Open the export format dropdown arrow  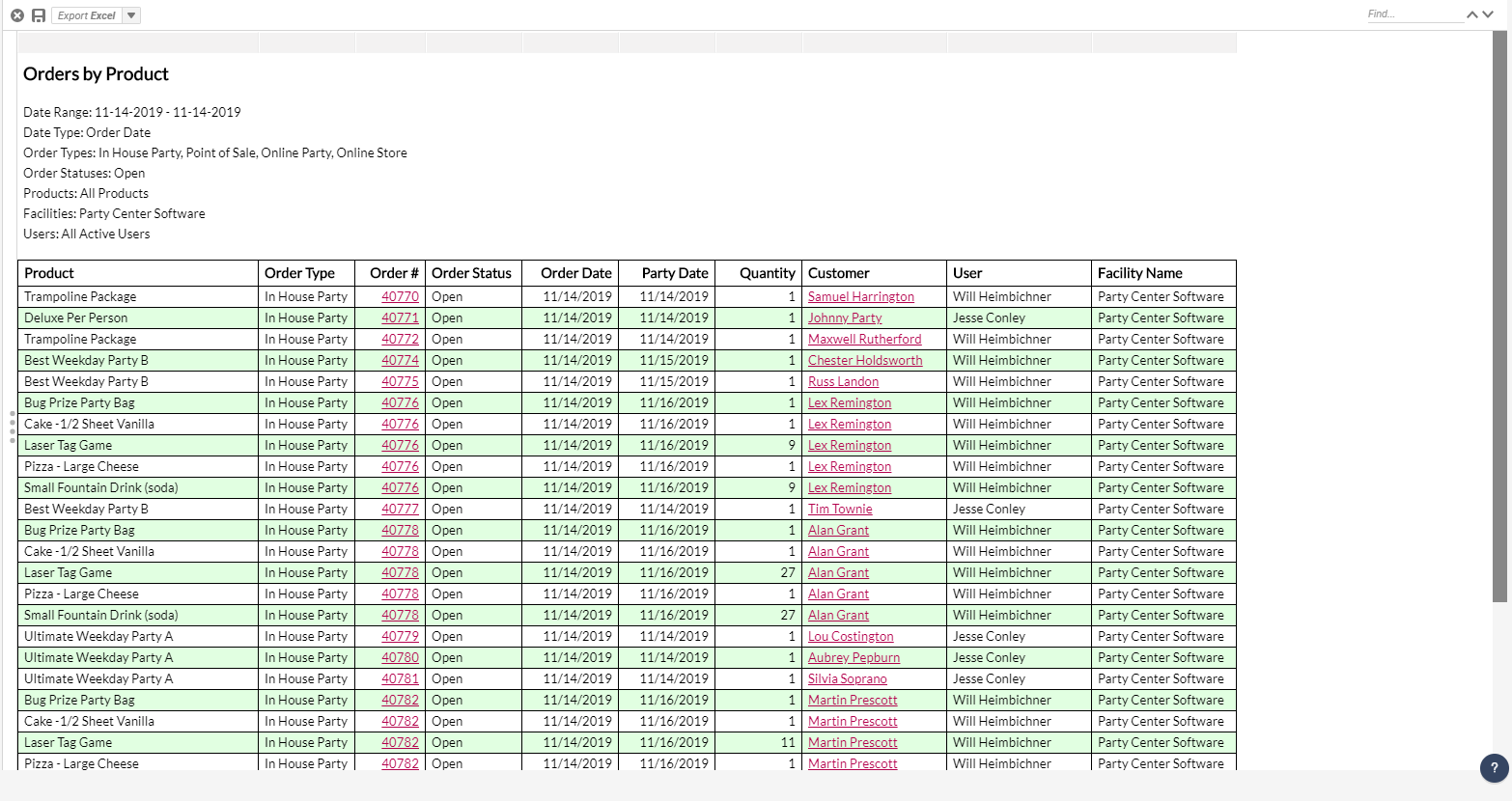click(x=131, y=15)
